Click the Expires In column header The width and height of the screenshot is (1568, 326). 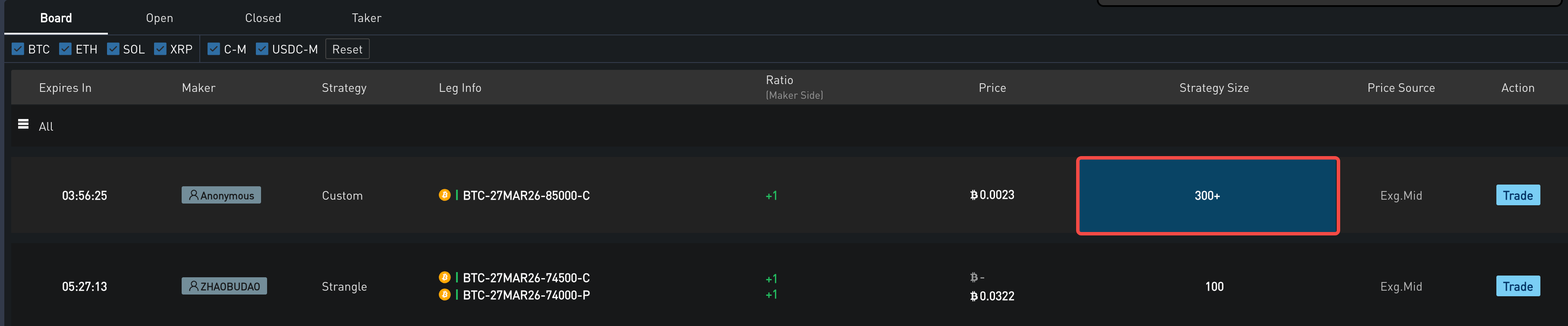tap(65, 88)
